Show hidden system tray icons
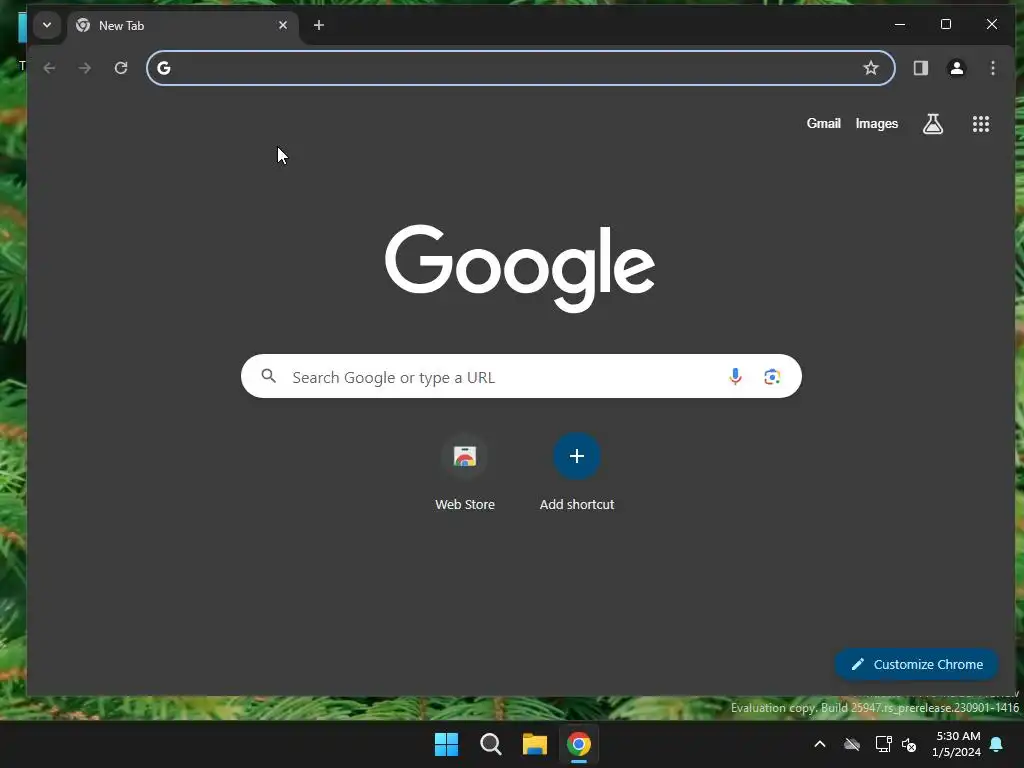This screenshot has height=768, width=1024. pyautogui.click(x=820, y=744)
